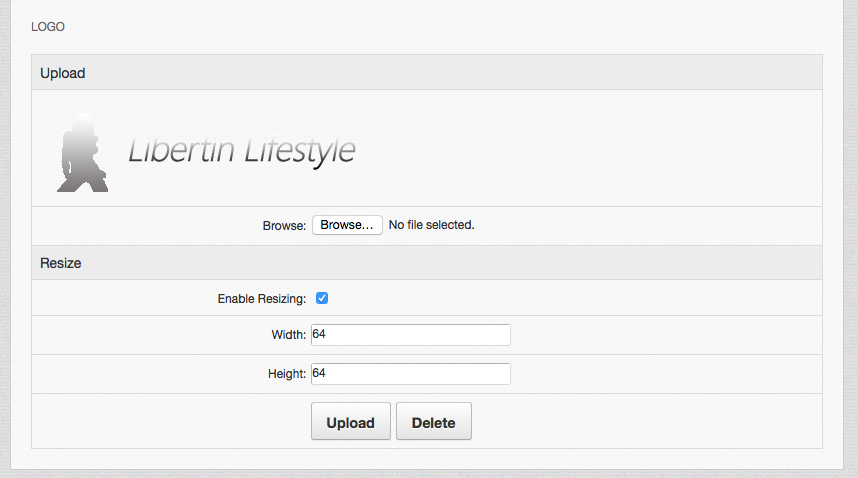Click the Upload section header

click(x=62, y=73)
